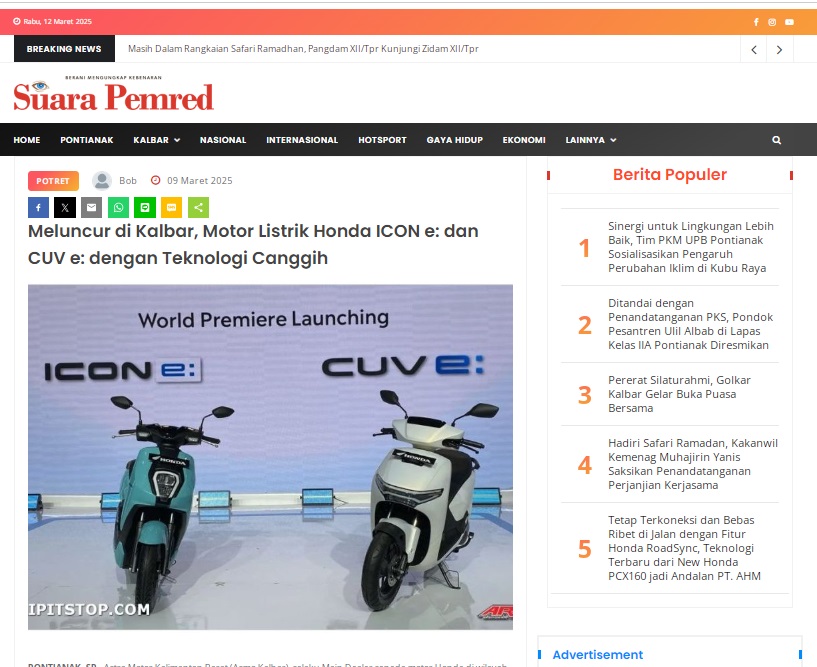Expand the LAINNYA dropdown menu
Viewport: 817px width, 667px height.
[591, 140]
